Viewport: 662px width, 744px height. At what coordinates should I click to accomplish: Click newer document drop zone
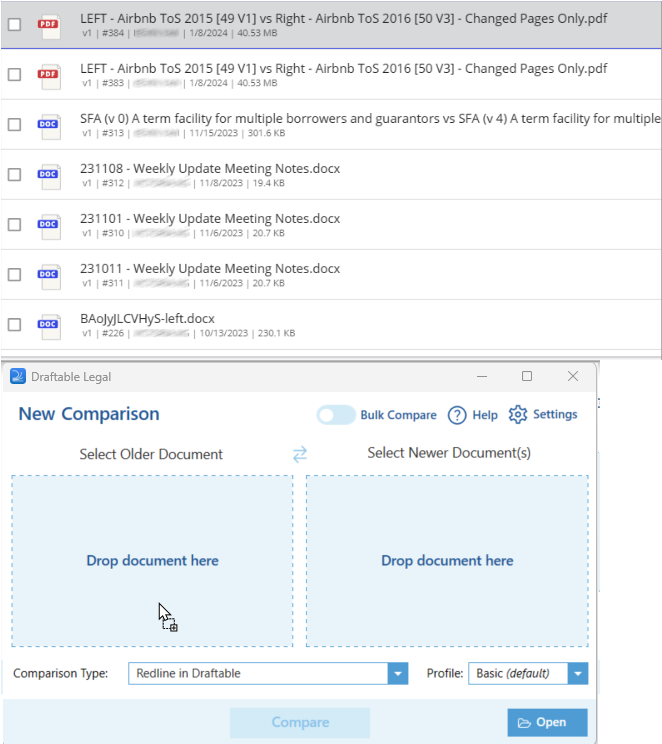coord(447,561)
